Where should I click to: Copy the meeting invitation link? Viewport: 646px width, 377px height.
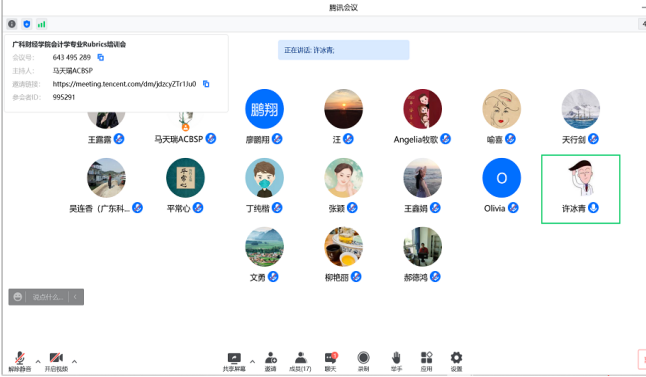(206, 84)
